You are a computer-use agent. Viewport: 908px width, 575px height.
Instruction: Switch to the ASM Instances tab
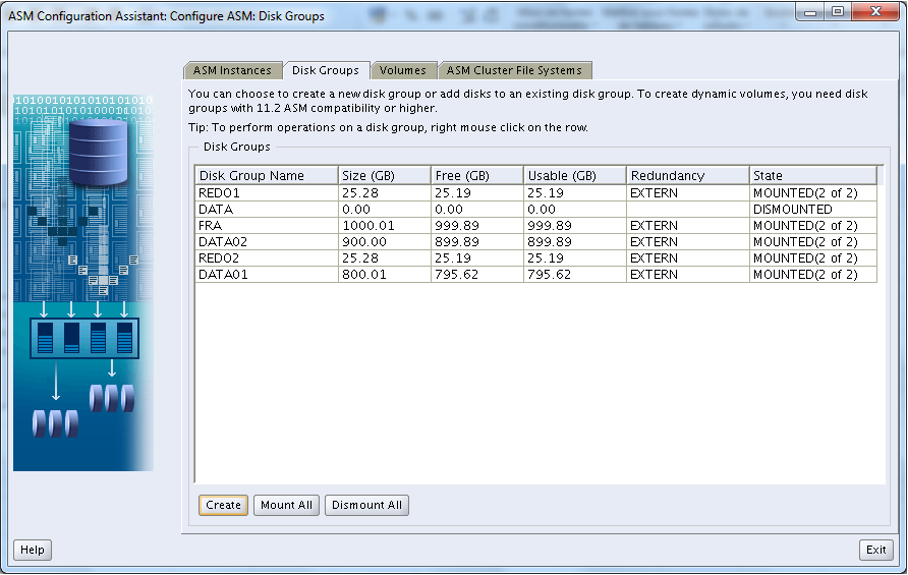pyautogui.click(x=233, y=70)
